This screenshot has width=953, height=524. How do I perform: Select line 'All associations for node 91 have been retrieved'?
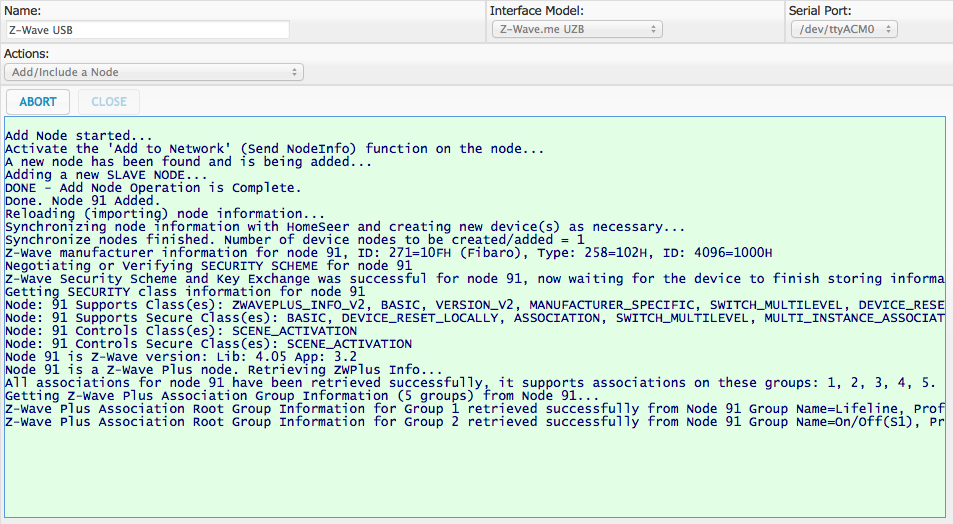470,383
